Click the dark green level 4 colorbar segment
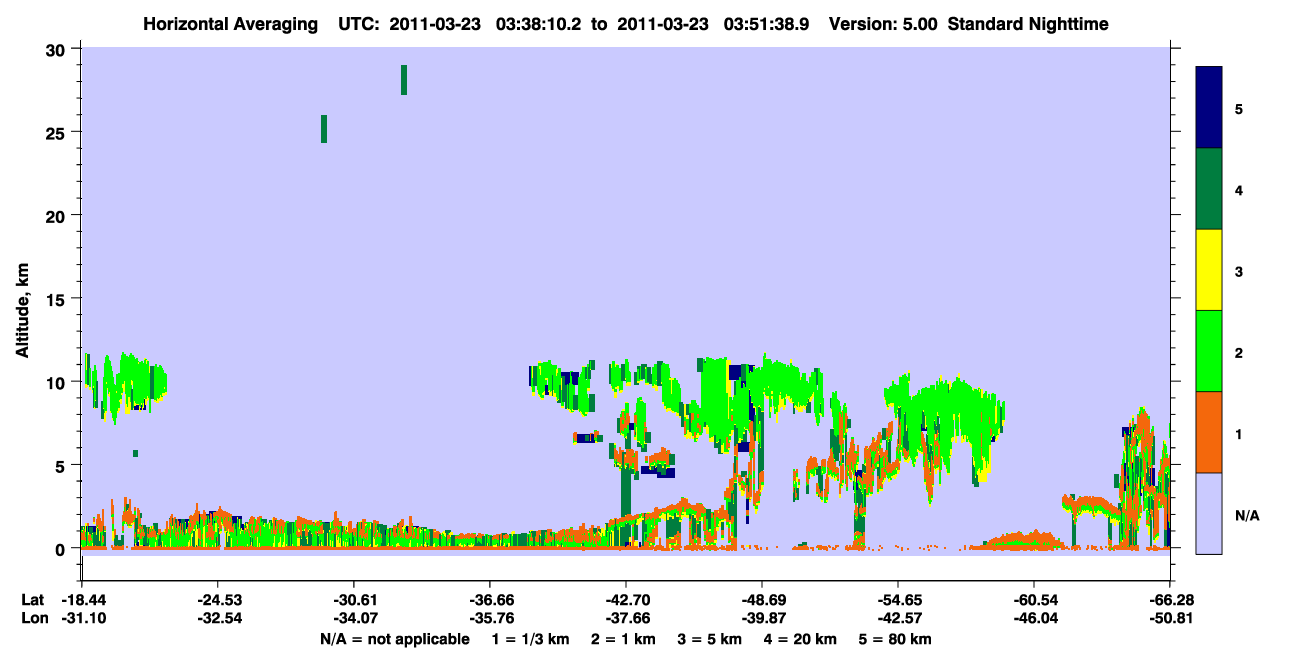The height and width of the screenshot is (667, 1300). [1209, 189]
